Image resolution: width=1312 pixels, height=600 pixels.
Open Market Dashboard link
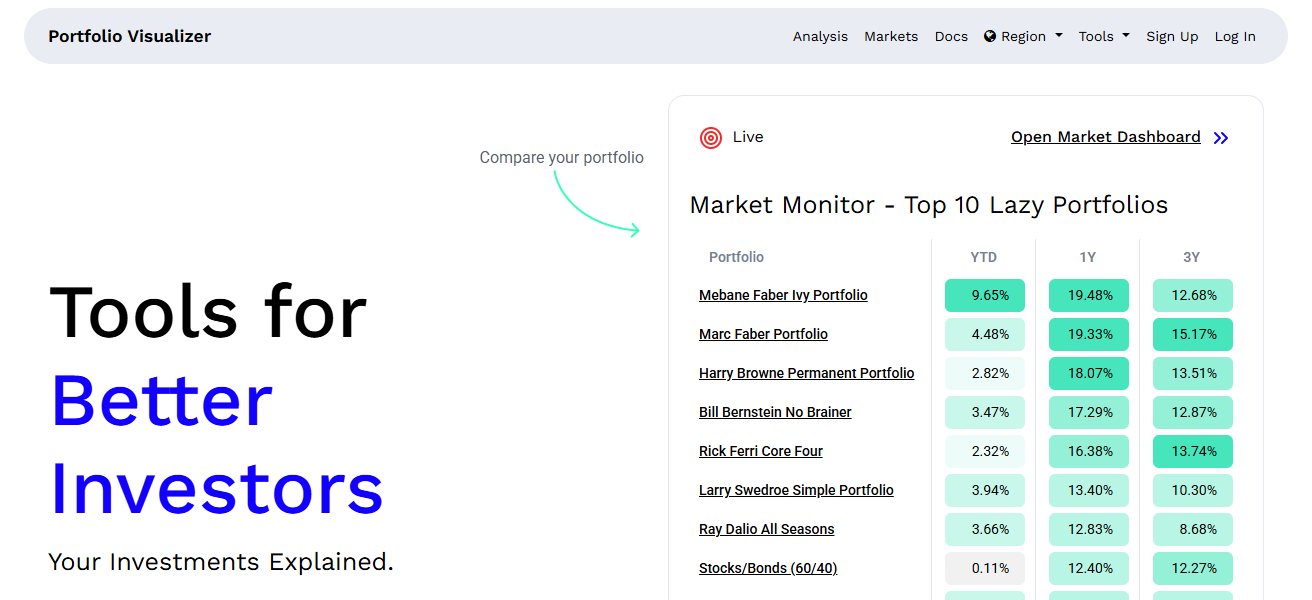pyautogui.click(x=1105, y=137)
